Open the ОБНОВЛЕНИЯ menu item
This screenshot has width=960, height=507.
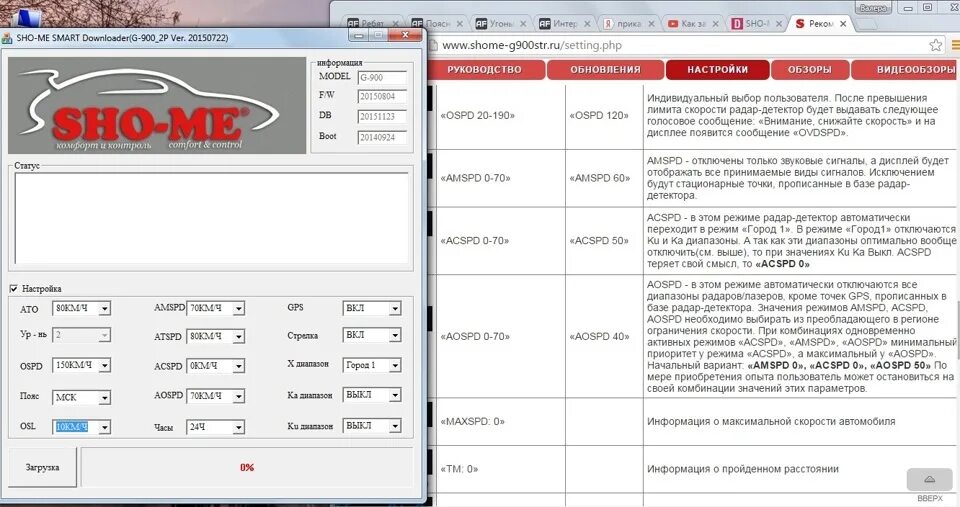tap(605, 70)
